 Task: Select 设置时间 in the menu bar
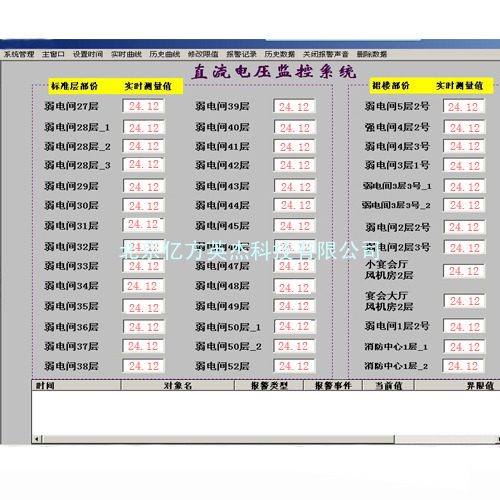88,54
